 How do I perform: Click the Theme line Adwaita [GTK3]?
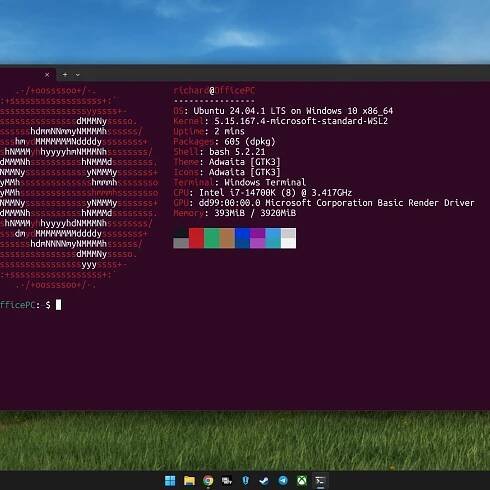(x=227, y=162)
